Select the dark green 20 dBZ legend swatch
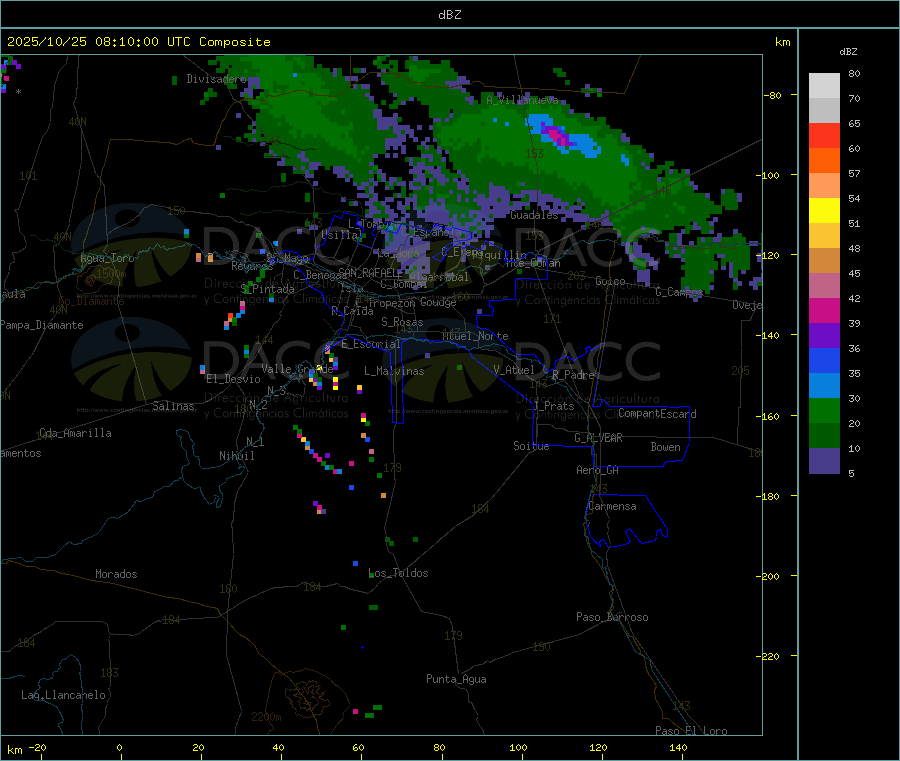This screenshot has height=761, width=900. coord(824,436)
